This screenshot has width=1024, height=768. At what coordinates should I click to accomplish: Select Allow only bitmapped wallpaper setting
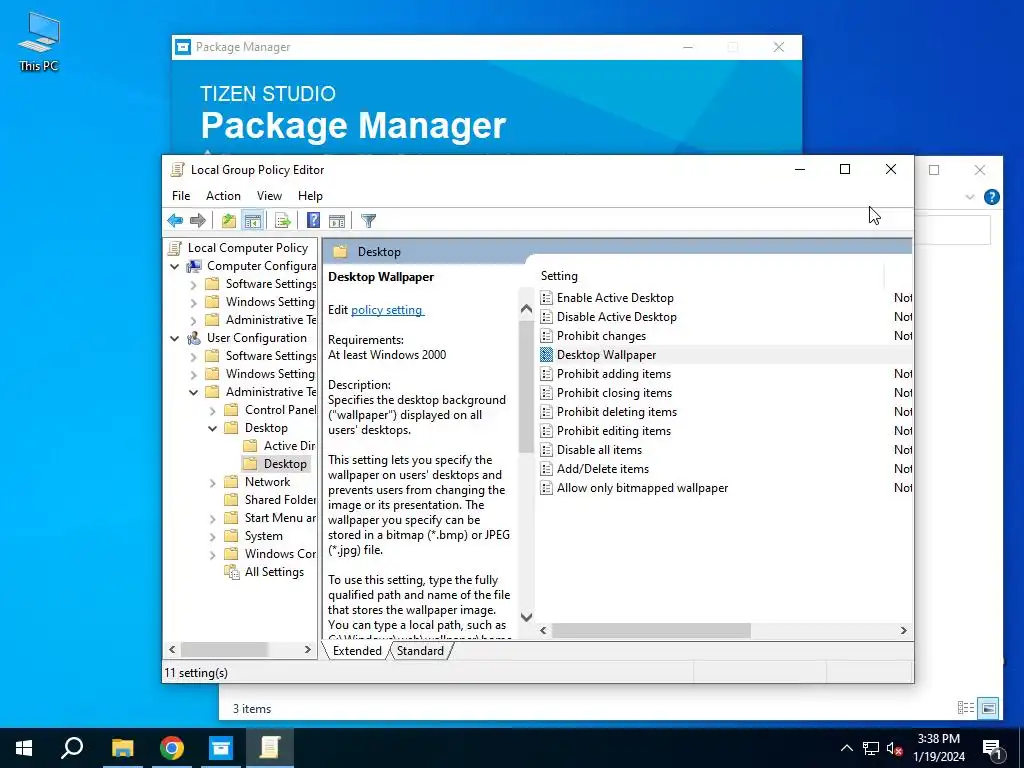tap(643, 488)
